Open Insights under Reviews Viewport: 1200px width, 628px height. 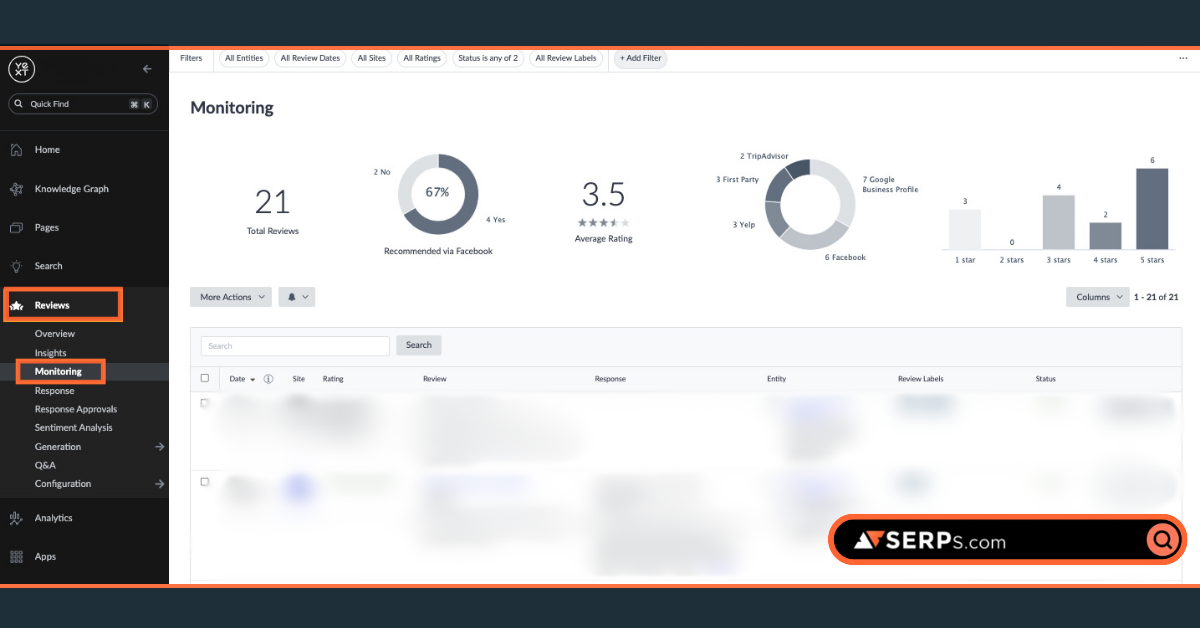(51, 353)
